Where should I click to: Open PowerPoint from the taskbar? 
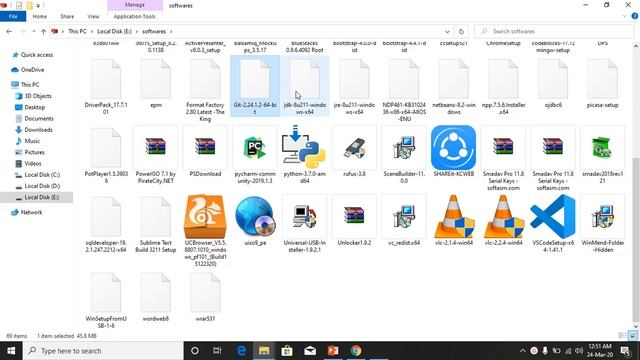(x=333, y=351)
